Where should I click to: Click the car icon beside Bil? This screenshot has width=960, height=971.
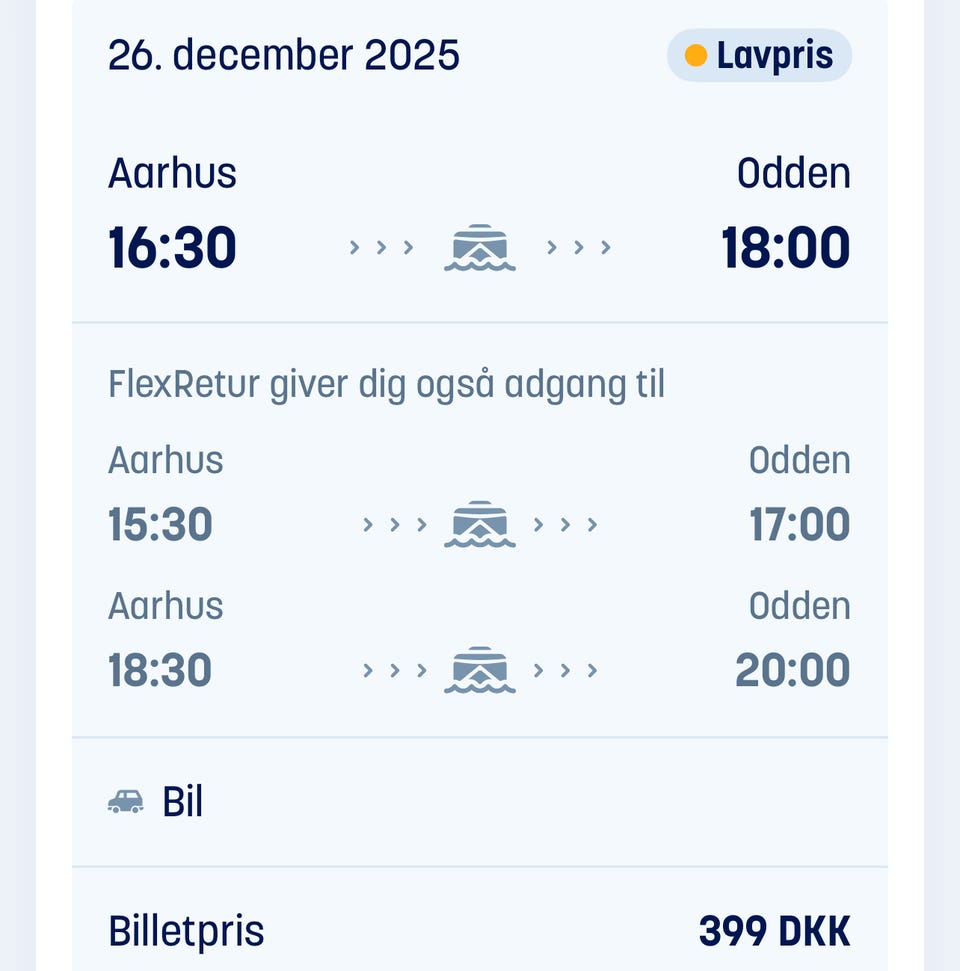[126, 802]
